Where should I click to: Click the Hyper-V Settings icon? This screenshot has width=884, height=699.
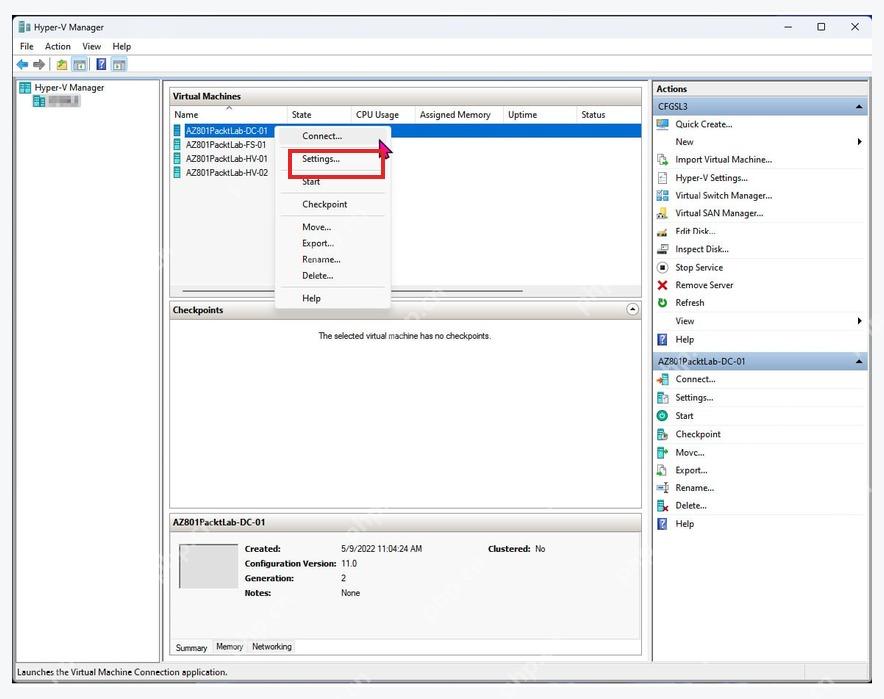click(662, 178)
